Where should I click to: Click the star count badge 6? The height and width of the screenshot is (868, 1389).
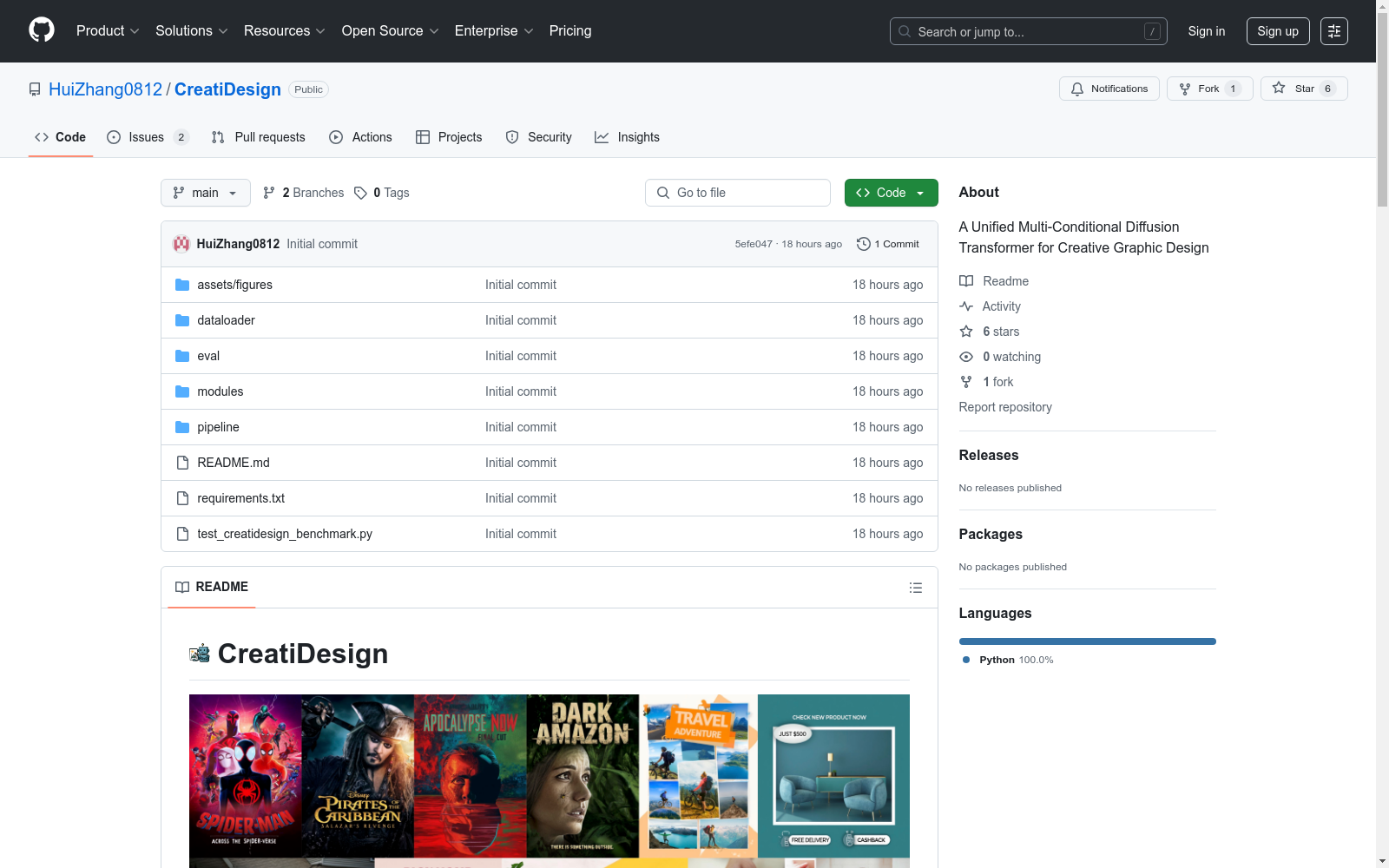pyautogui.click(x=1327, y=89)
